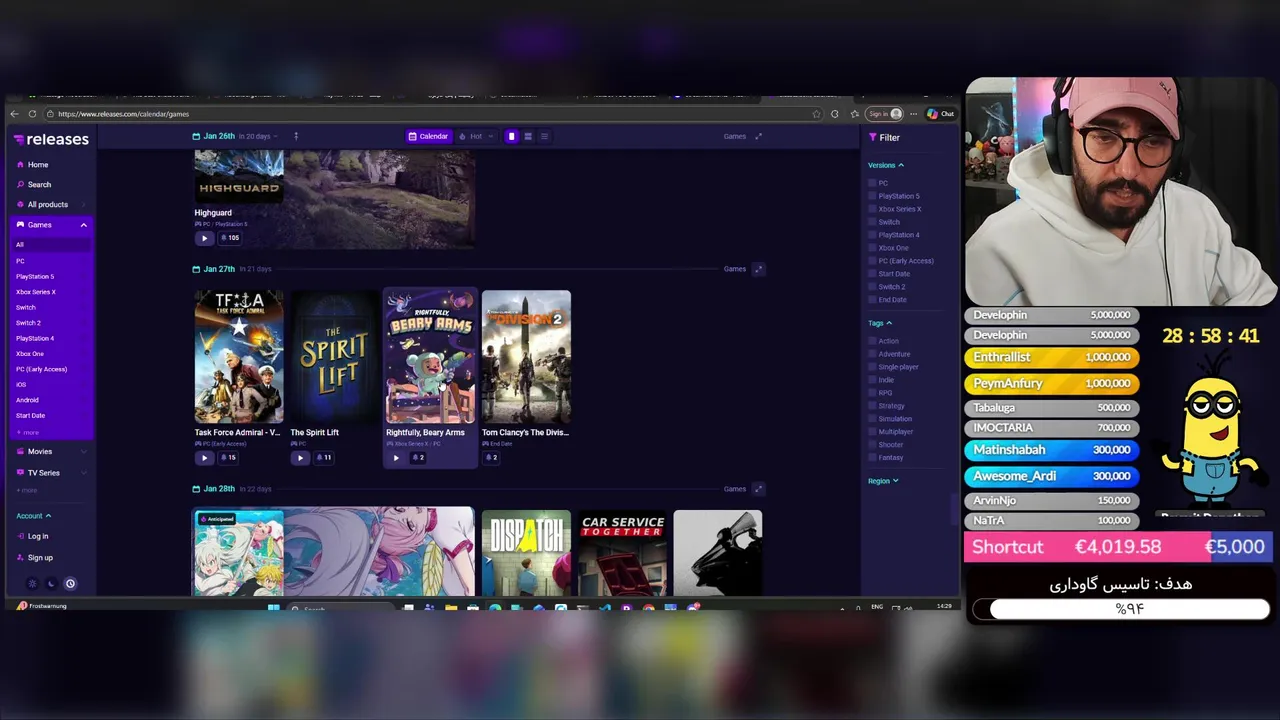Check PlayStation 5 version filter
This screenshot has height=720, width=1280.
(x=872, y=196)
